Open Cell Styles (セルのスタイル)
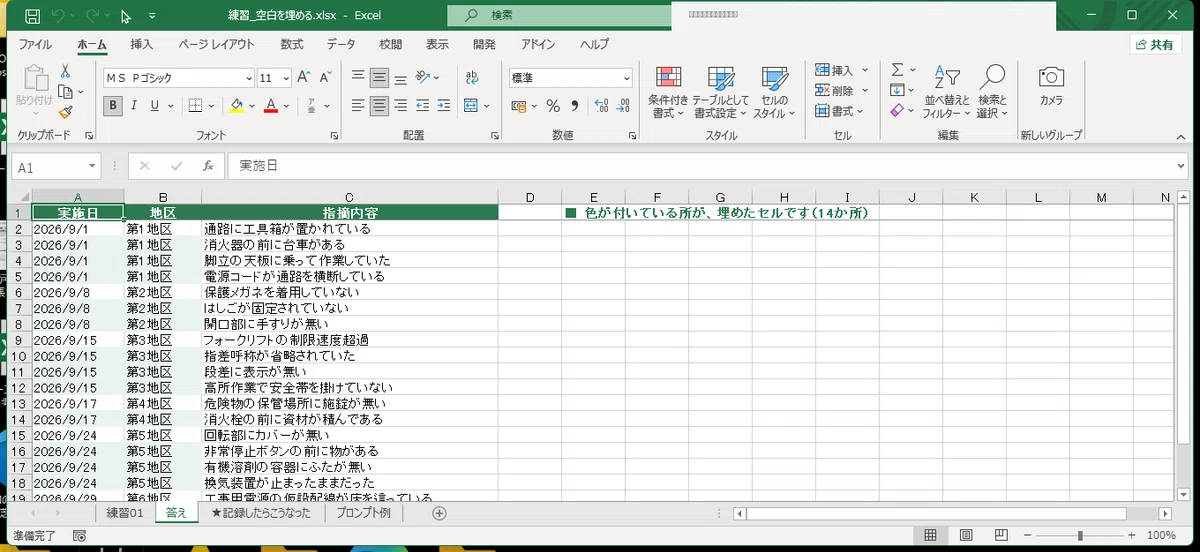The width and height of the screenshot is (1200, 552). [774, 93]
